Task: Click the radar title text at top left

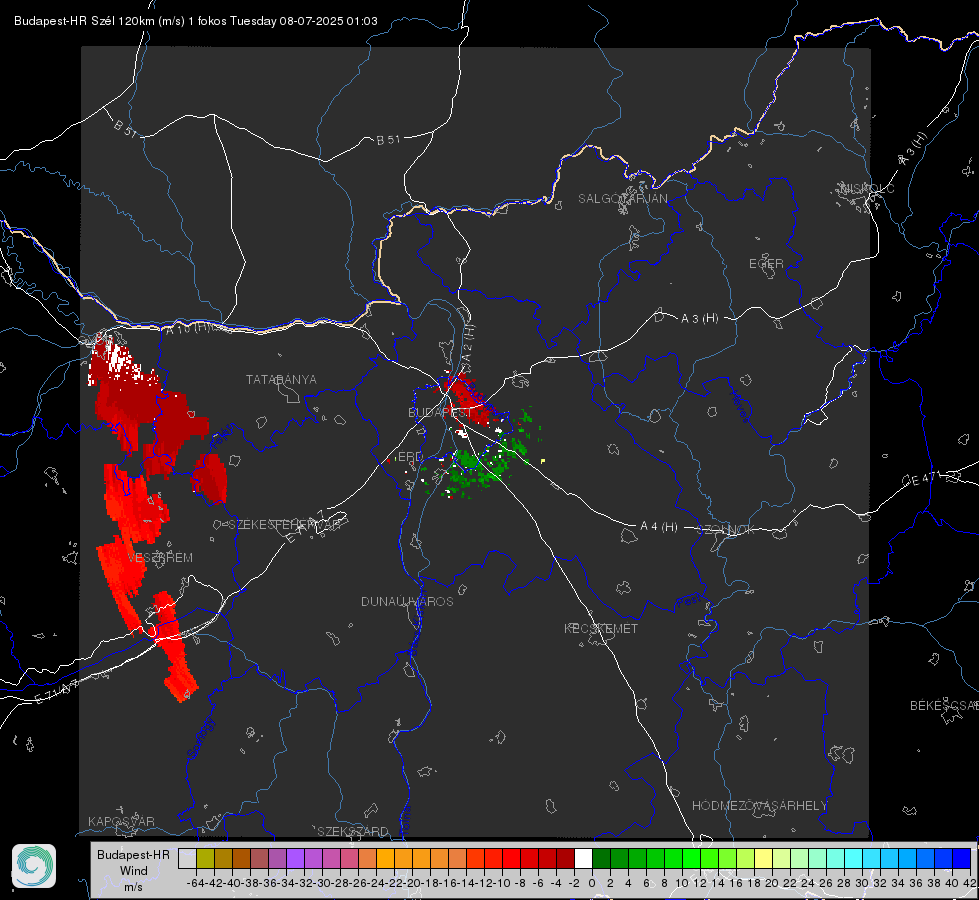Action: [x=196, y=21]
